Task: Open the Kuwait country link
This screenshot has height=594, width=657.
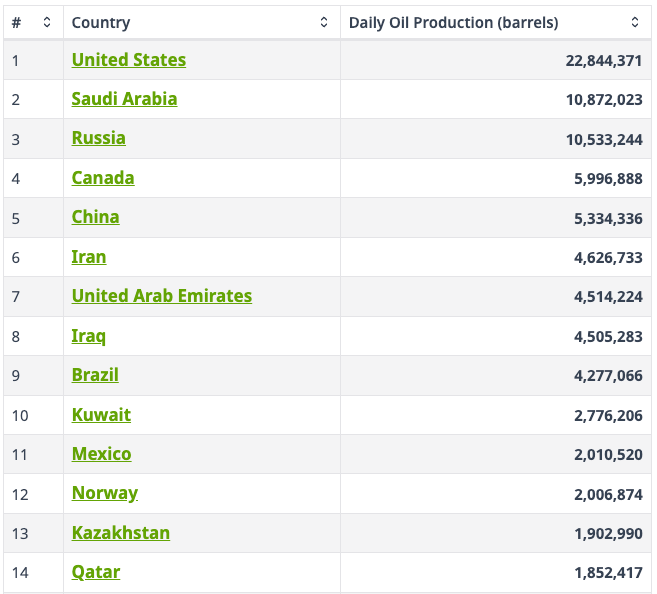Action: point(101,415)
